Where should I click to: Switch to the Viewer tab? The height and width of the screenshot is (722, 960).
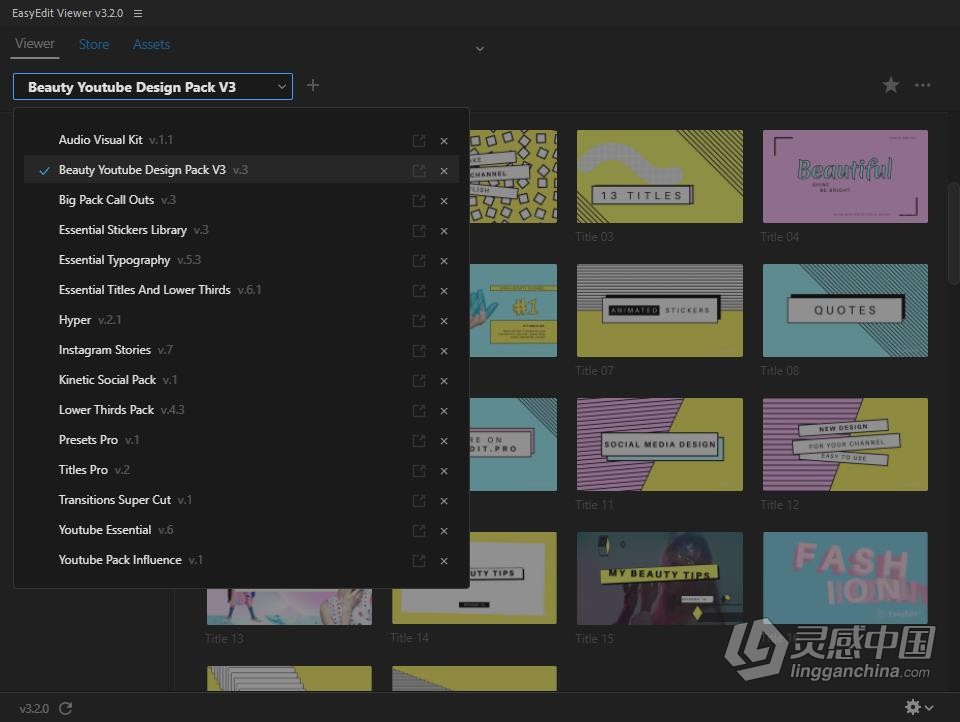coord(35,44)
